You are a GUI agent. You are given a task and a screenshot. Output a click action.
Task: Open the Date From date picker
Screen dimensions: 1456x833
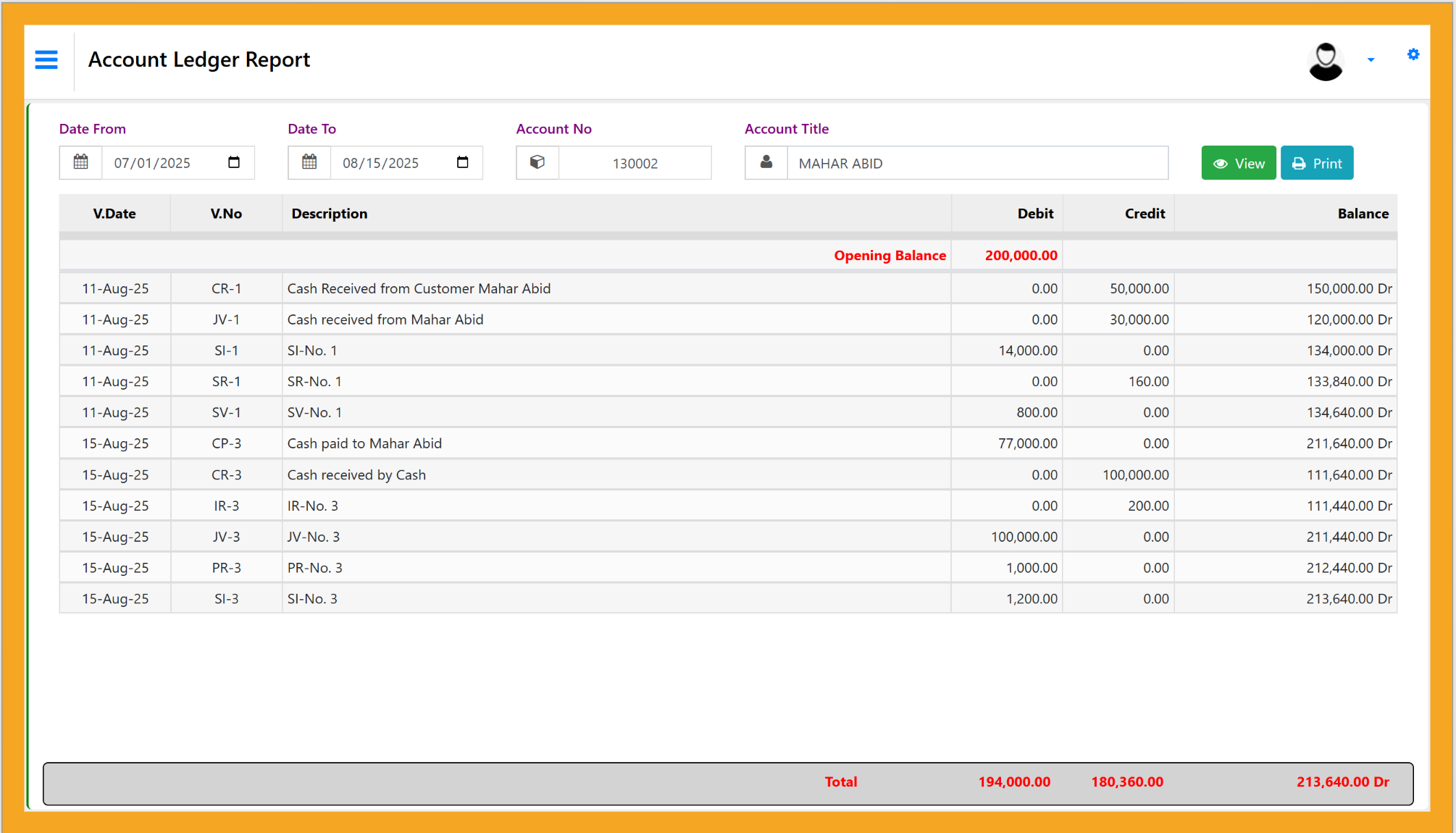(x=233, y=163)
